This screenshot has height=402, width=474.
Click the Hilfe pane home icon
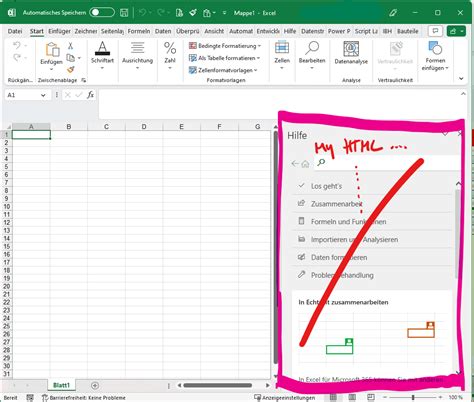[x=305, y=164]
